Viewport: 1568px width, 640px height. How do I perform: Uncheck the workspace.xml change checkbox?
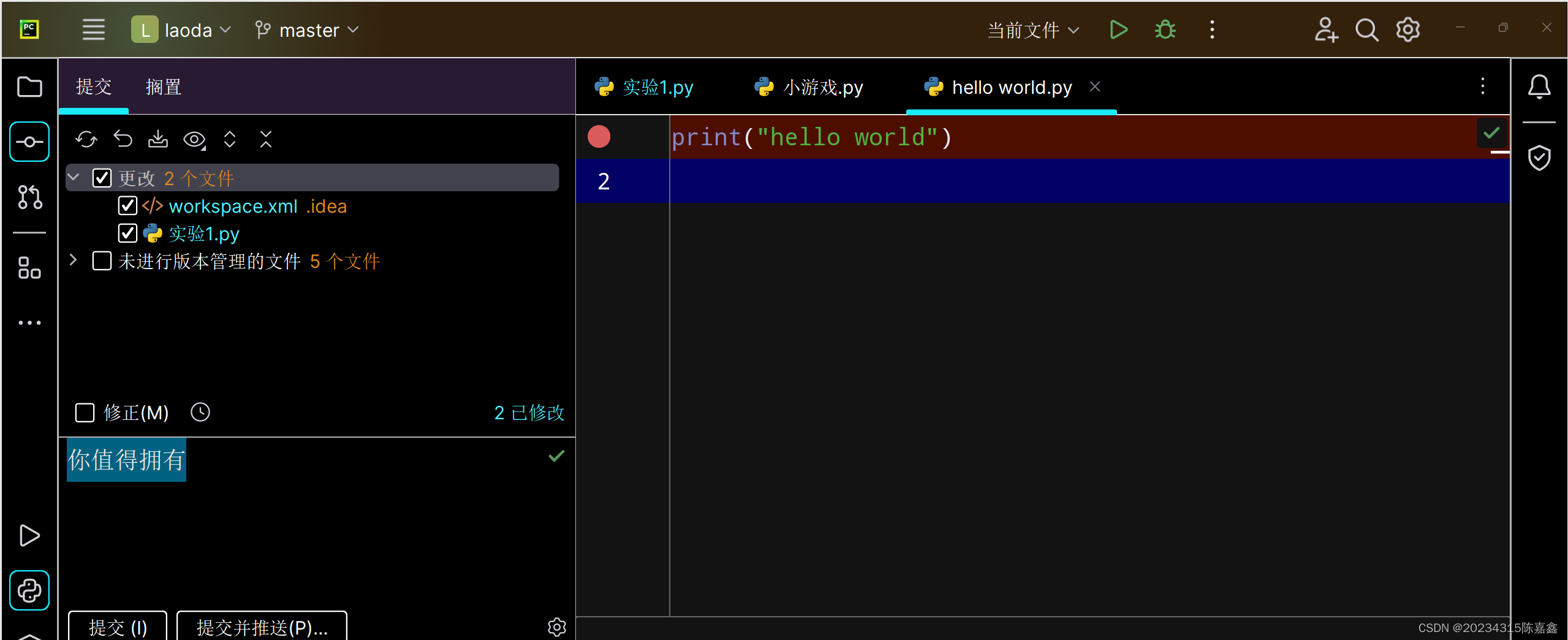click(127, 206)
